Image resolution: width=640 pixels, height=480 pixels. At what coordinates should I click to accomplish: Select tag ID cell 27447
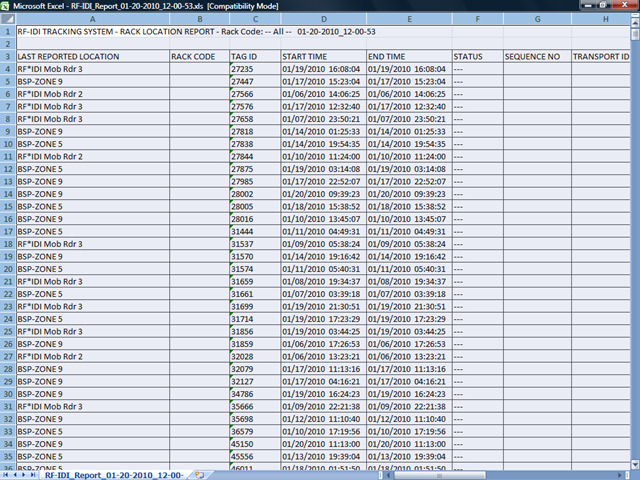pos(255,82)
